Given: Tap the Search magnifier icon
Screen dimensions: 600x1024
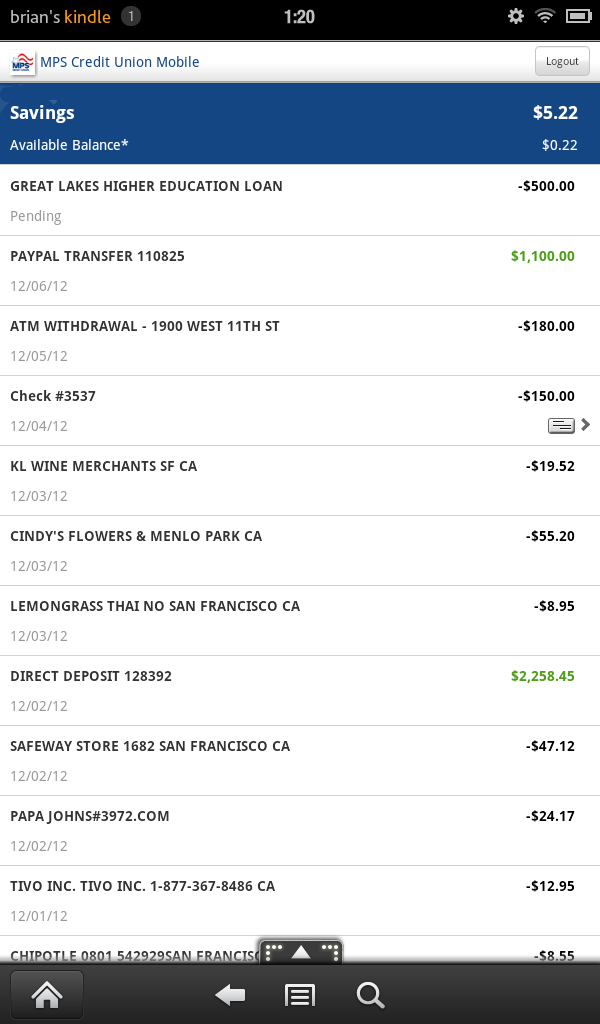Looking at the screenshot, I should [x=370, y=995].
